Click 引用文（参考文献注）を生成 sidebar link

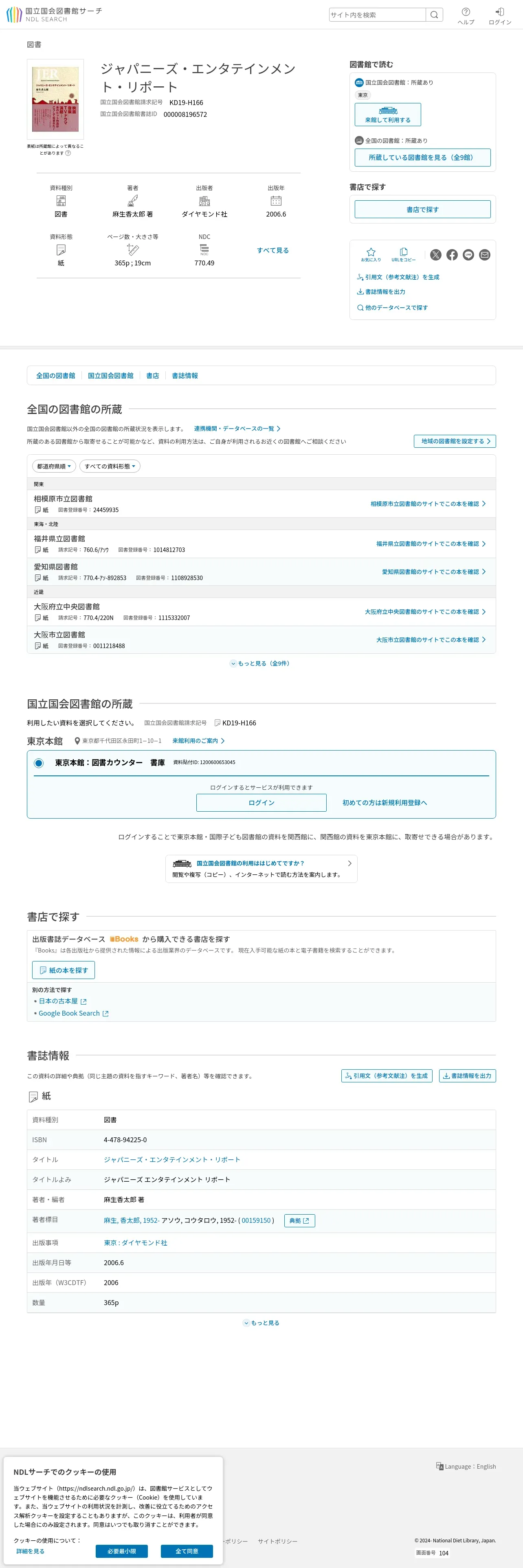pyautogui.click(x=398, y=277)
